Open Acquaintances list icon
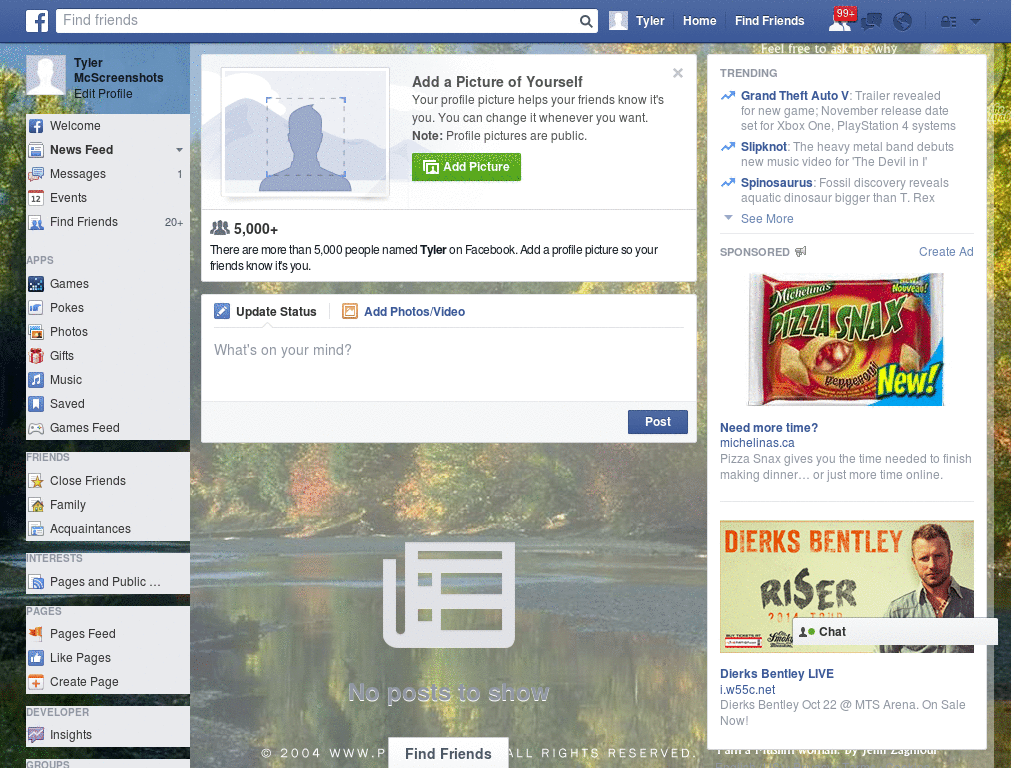The image size is (1024, 768). click(37, 529)
